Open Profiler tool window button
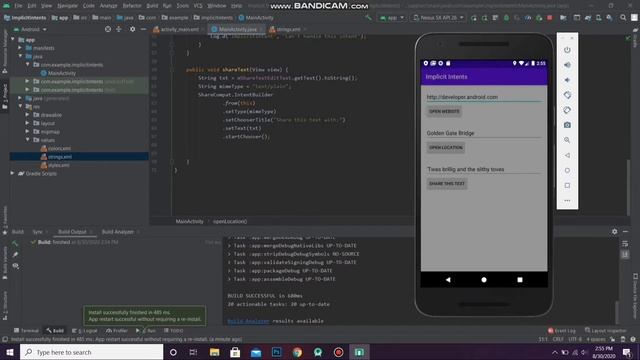The height and width of the screenshot is (360, 640). click(x=117, y=331)
